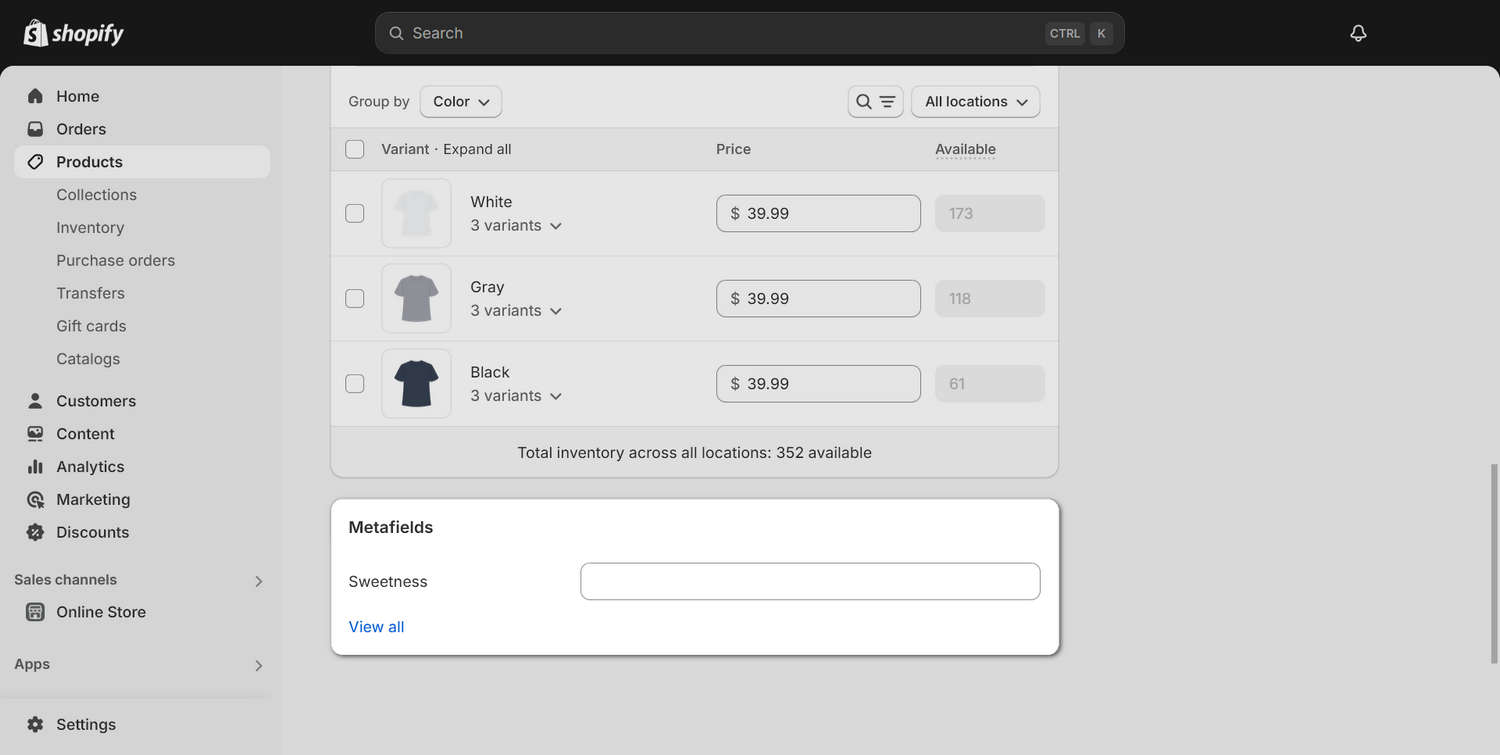Check the select-all variants checkbox

(355, 149)
